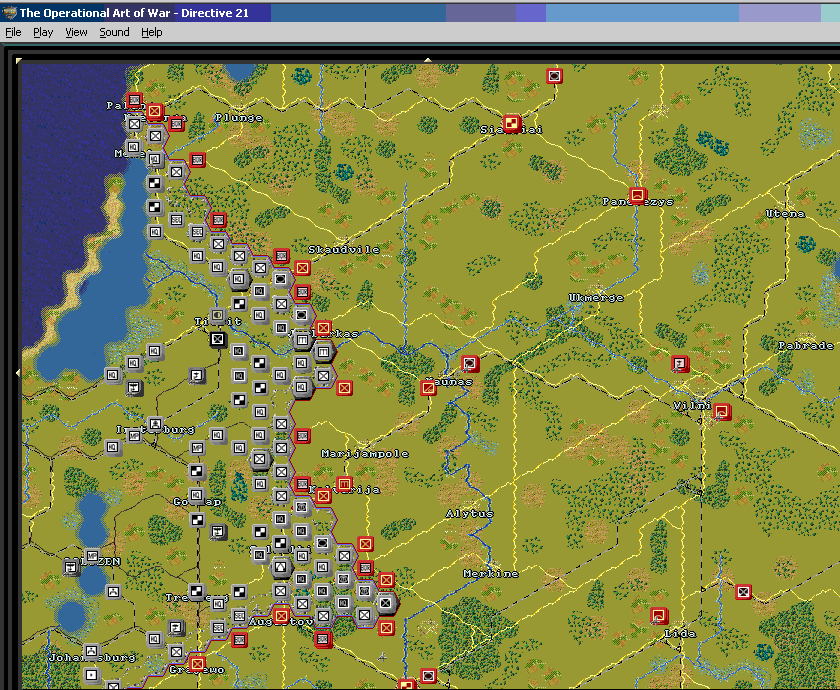Screen dimensions: 840x690
Task: Select red infantry unit east of Lida
Action: [x=743, y=592]
